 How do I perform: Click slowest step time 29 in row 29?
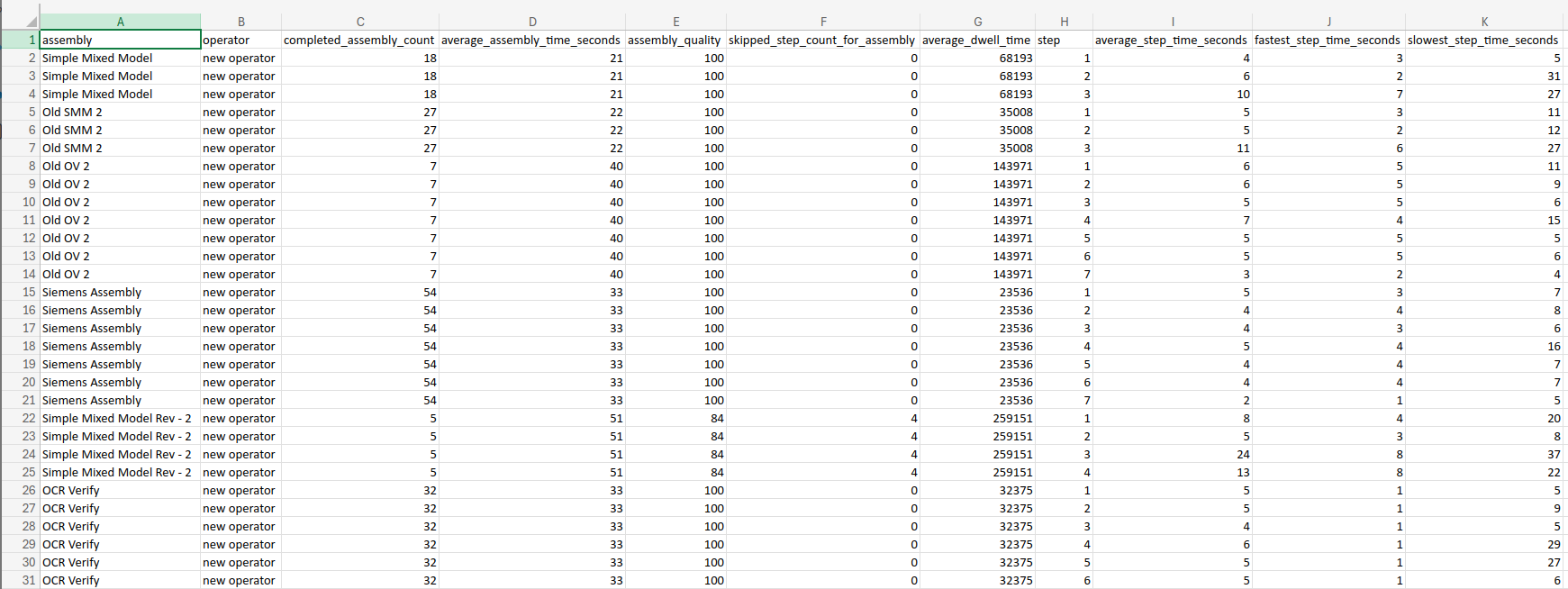[1554, 544]
